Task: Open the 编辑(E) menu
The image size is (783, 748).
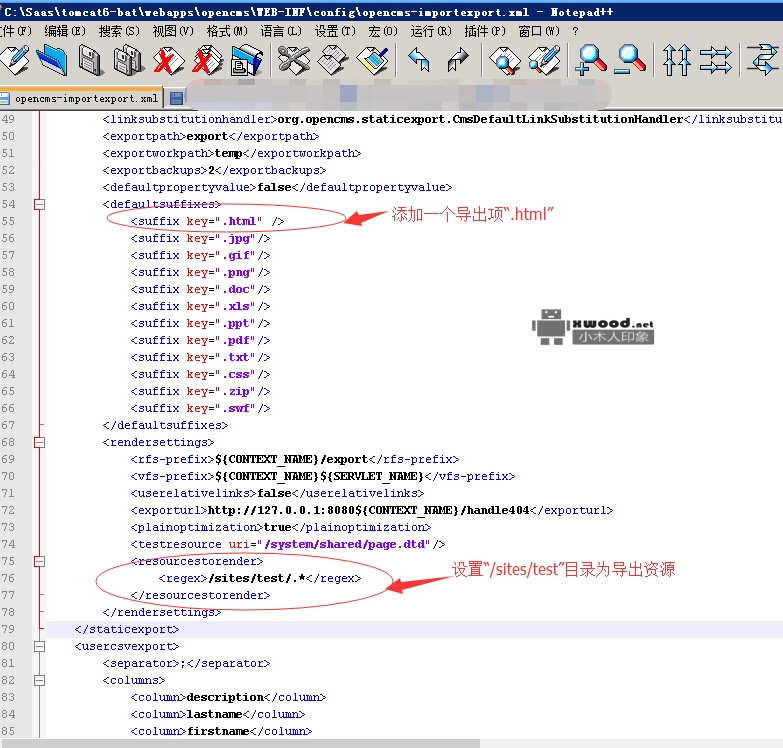Action: point(65,31)
